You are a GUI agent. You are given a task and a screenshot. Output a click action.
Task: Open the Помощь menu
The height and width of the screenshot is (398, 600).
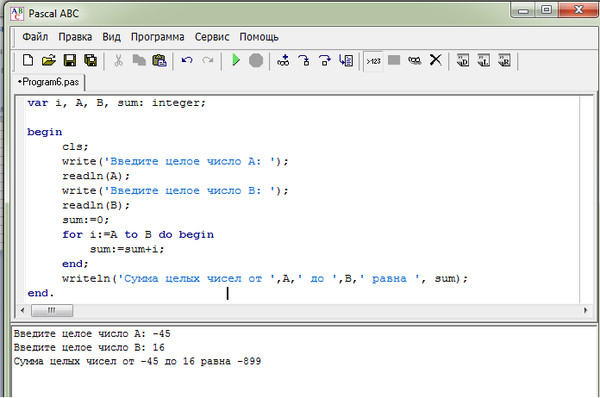tap(259, 37)
